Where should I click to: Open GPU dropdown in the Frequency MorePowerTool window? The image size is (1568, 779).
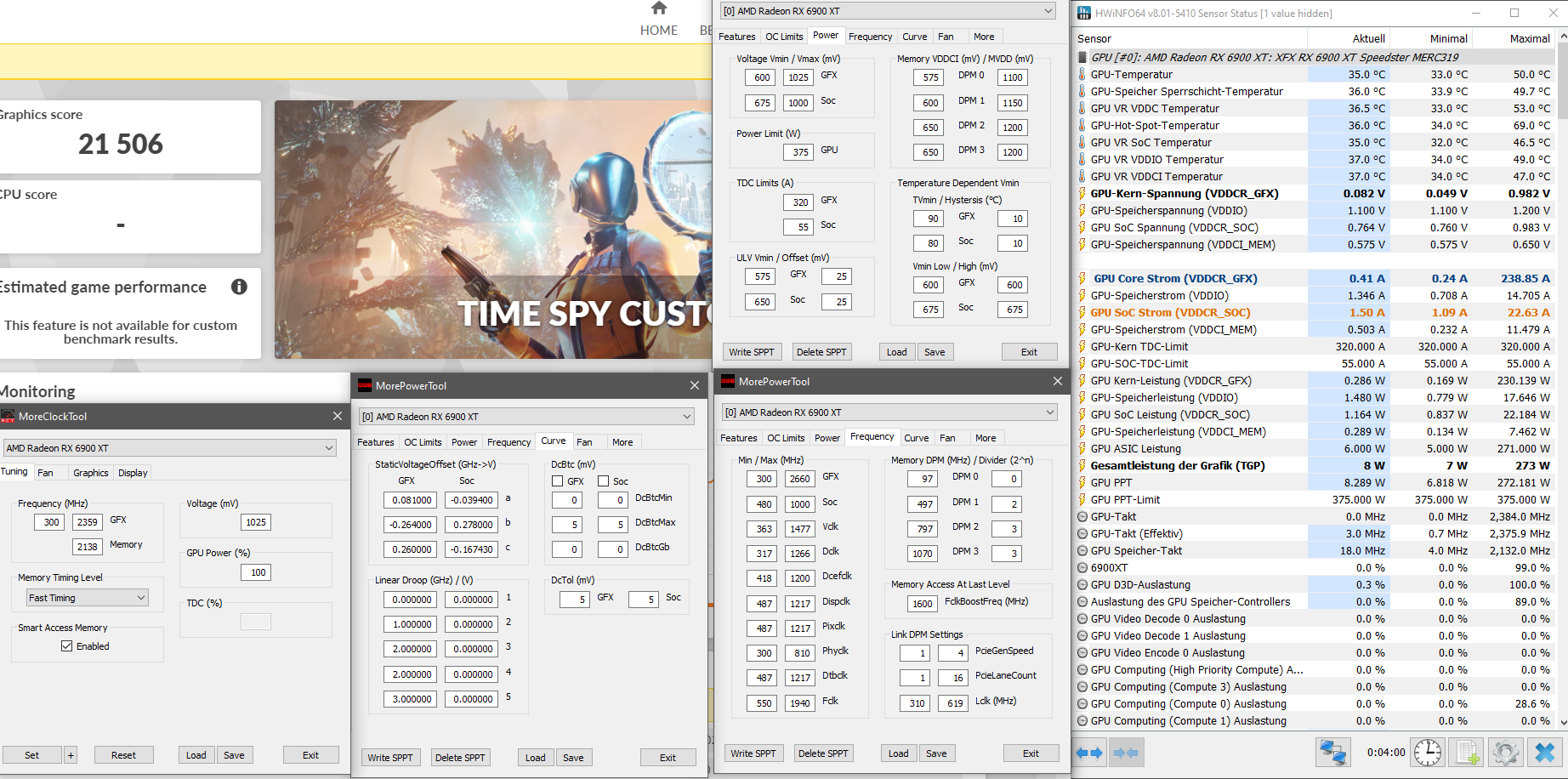(x=889, y=412)
